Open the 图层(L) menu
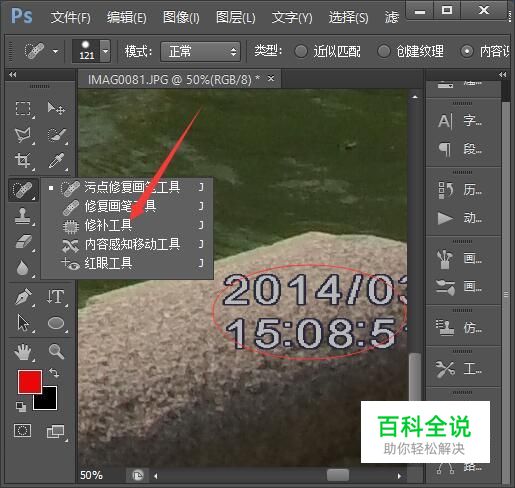 click(235, 17)
